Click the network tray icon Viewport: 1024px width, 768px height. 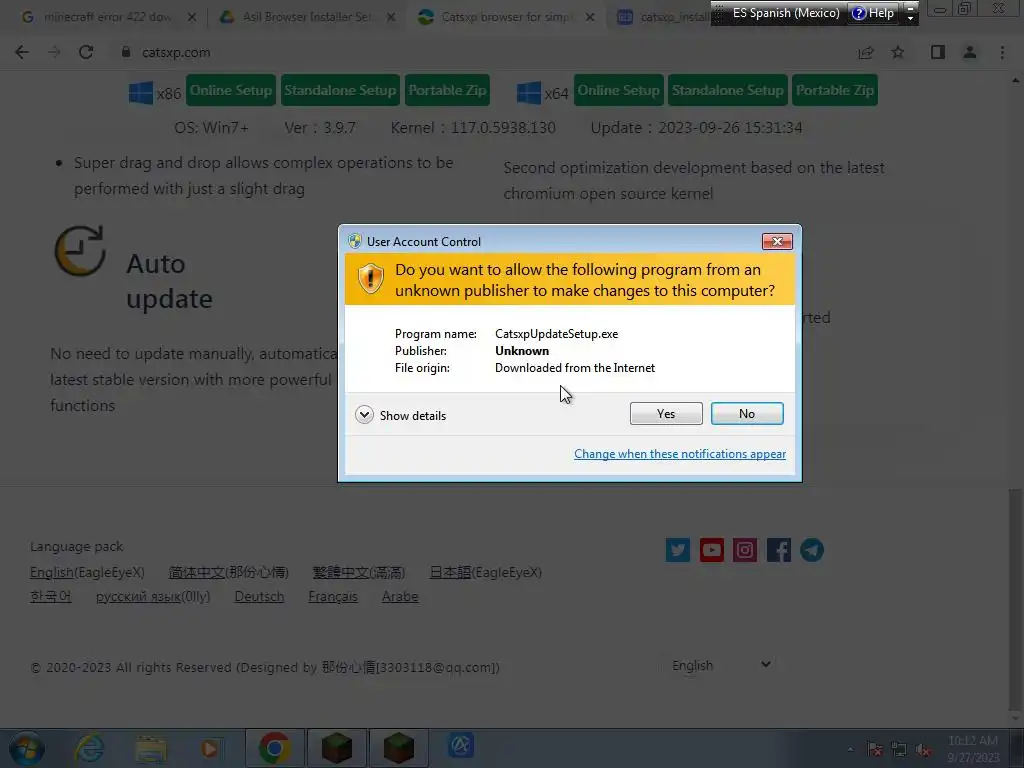[x=899, y=750]
